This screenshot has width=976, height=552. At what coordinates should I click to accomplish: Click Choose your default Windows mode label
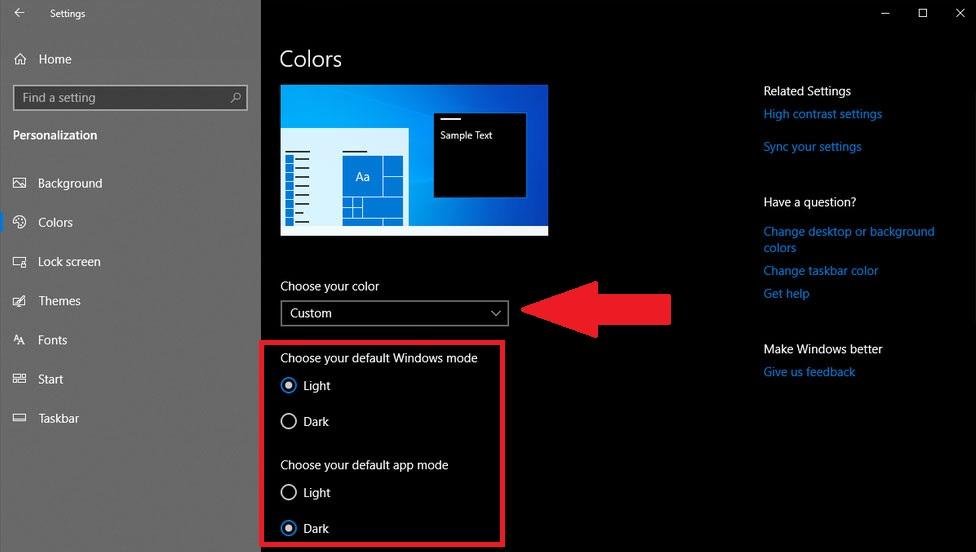click(x=378, y=358)
